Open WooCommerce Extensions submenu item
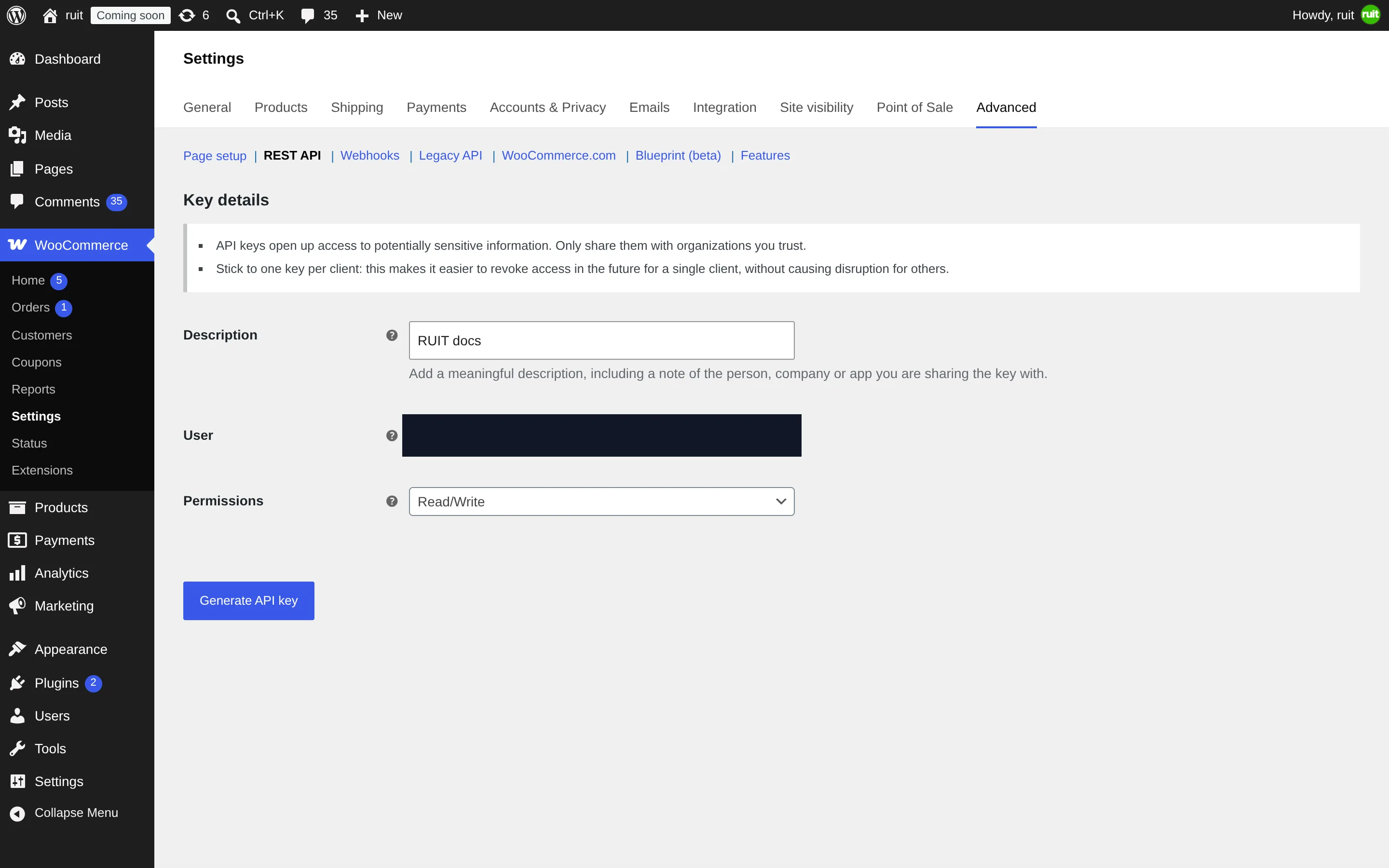Image resolution: width=1389 pixels, height=868 pixels. pyautogui.click(x=42, y=470)
